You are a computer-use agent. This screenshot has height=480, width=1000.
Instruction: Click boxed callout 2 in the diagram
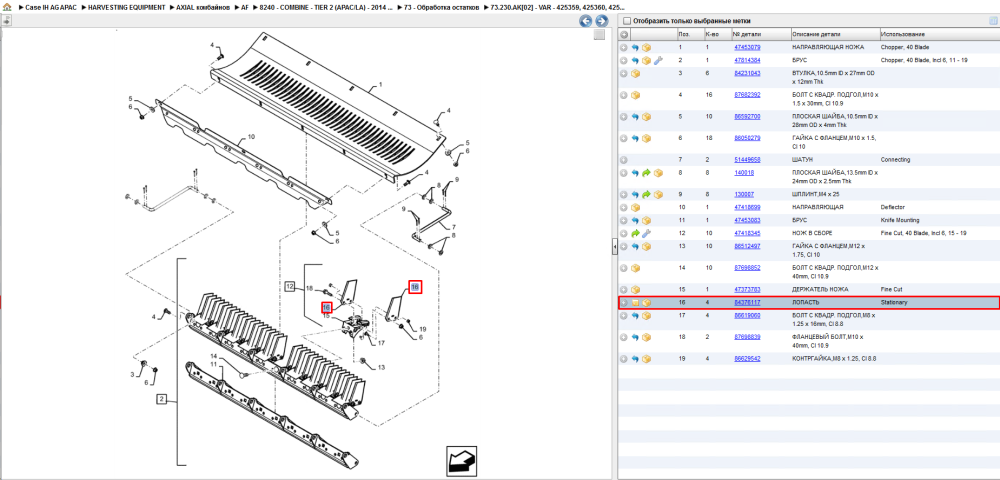(162, 400)
